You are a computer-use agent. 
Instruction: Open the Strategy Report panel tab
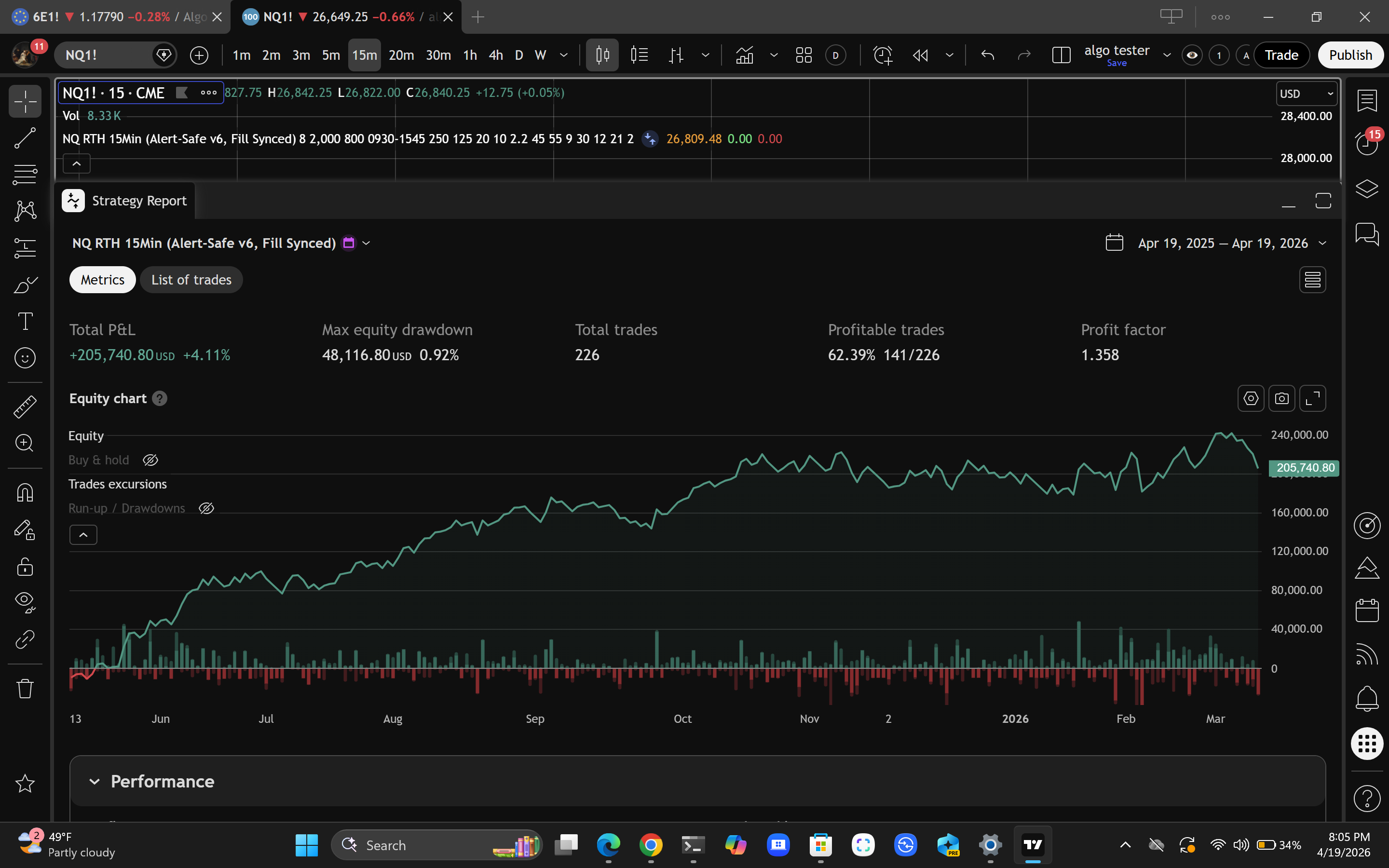tap(125, 201)
